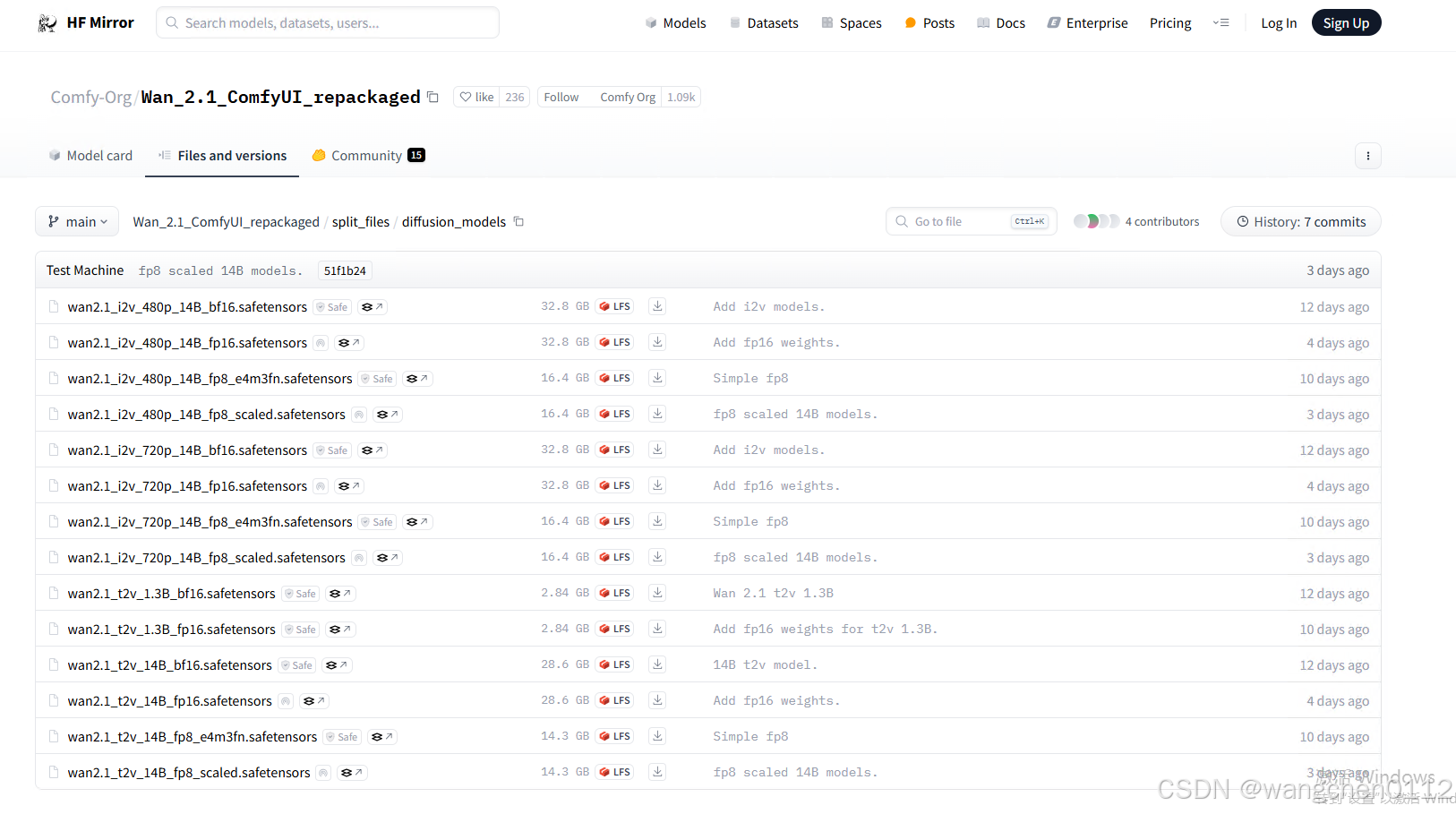Open the Models page
Screen dimensions: 1456x814
click(675, 23)
